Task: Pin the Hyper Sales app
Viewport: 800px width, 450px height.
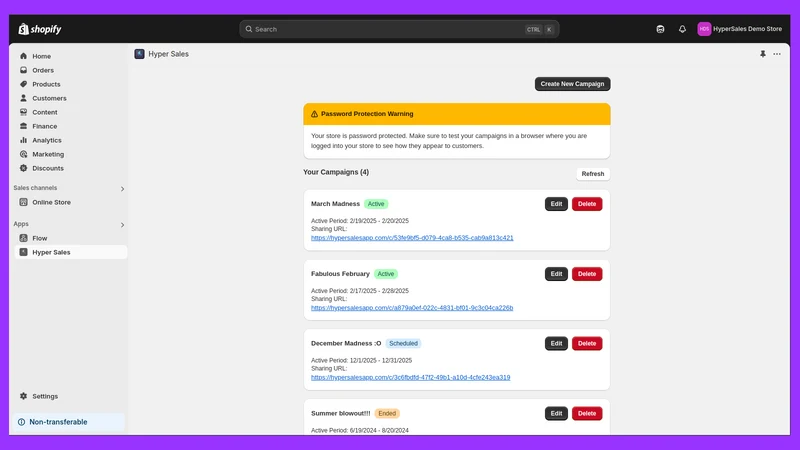Action: coord(763,54)
